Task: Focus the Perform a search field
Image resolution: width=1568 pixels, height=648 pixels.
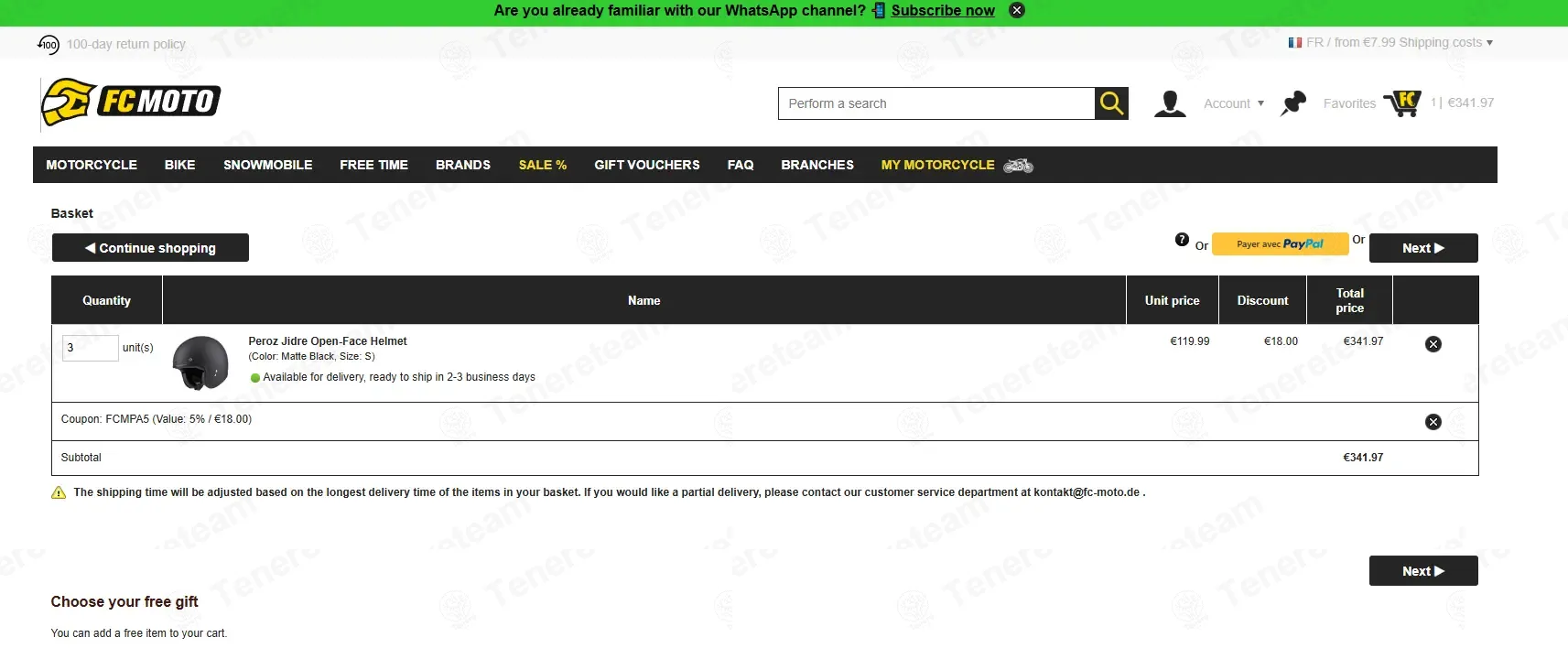Action: pyautogui.click(x=936, y=103)
